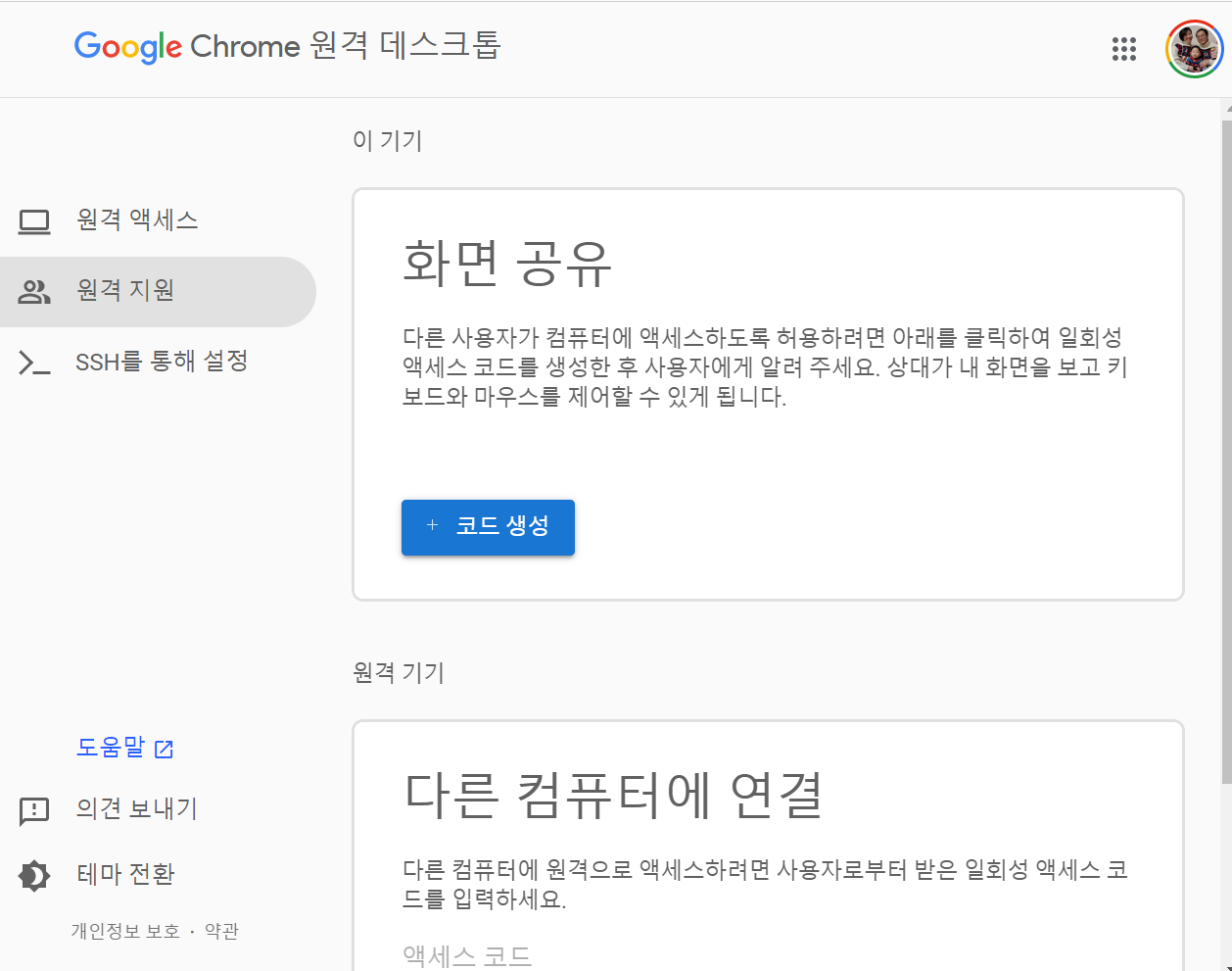
Task: Open the Google account profile avatar
Action: 1194,49
